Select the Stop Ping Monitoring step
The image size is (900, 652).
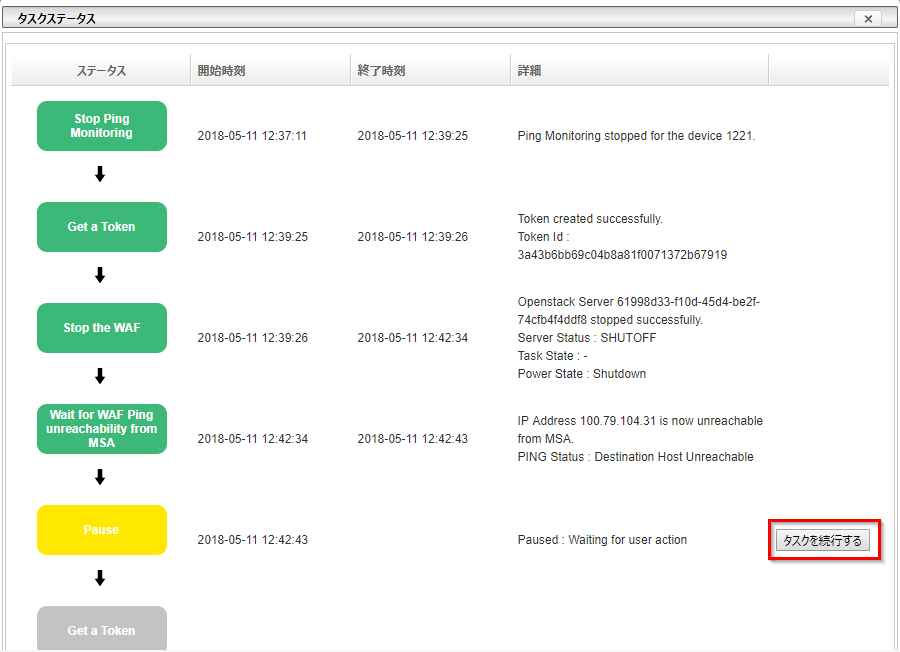[102, 126]
